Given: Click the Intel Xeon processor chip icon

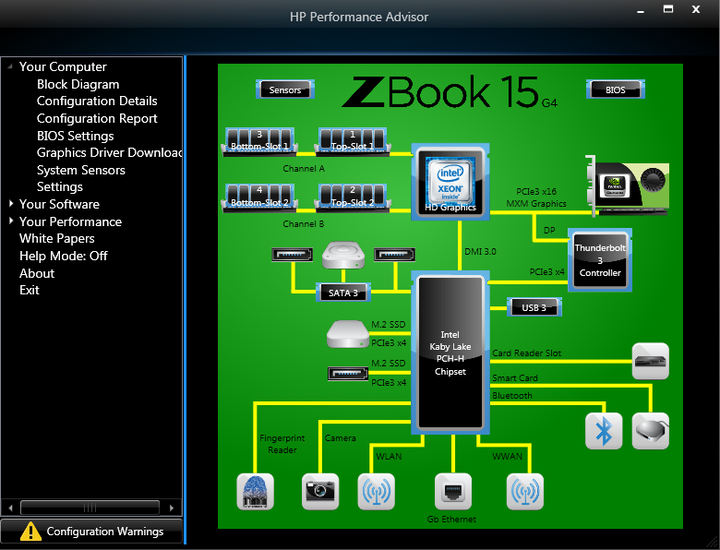Looking at the screenshot, I should [x=450, y=182].
